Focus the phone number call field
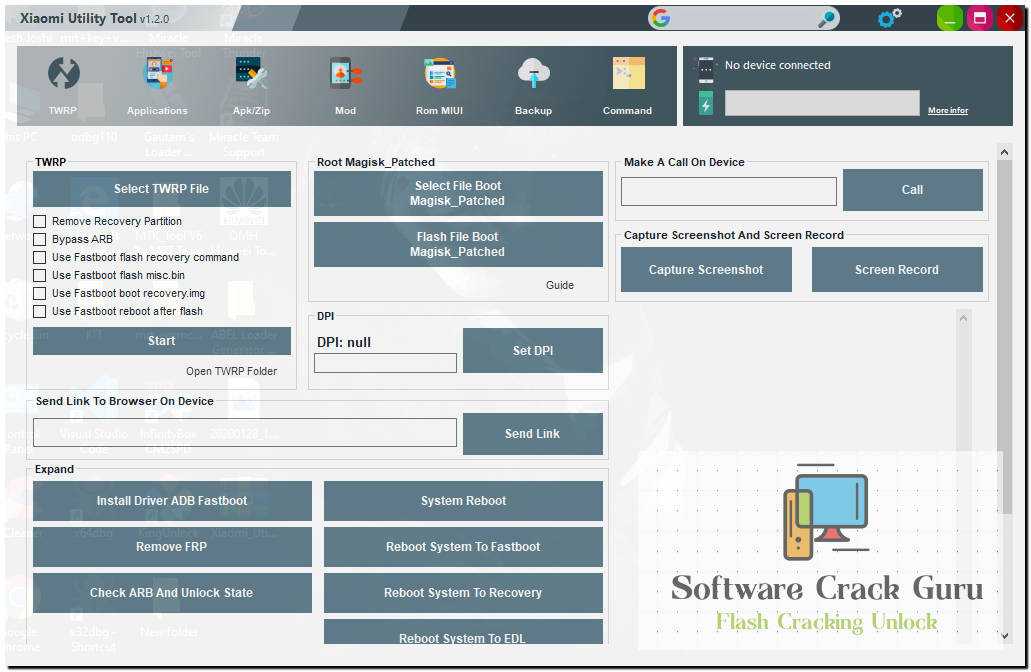 click(729, 191)
